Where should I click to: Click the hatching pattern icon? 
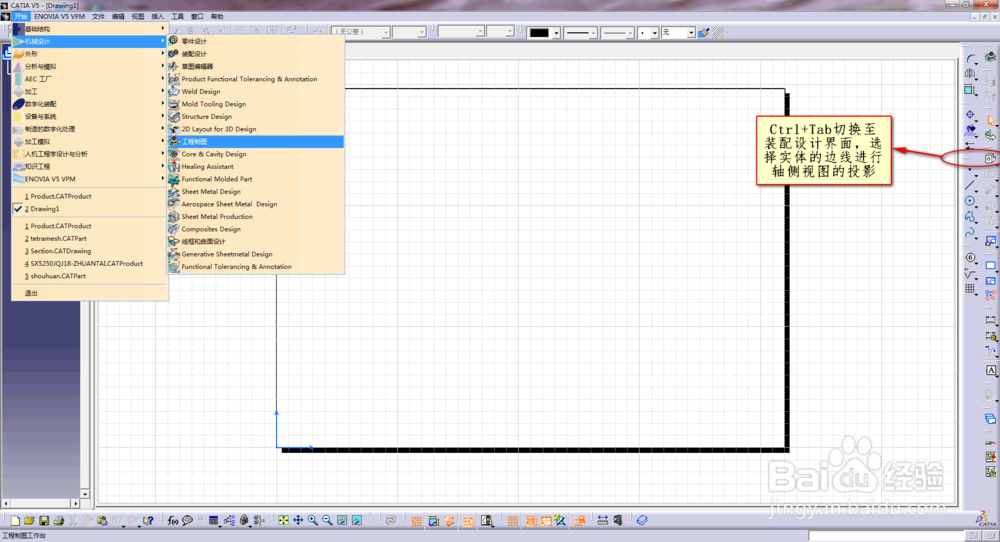pos(719,33)
